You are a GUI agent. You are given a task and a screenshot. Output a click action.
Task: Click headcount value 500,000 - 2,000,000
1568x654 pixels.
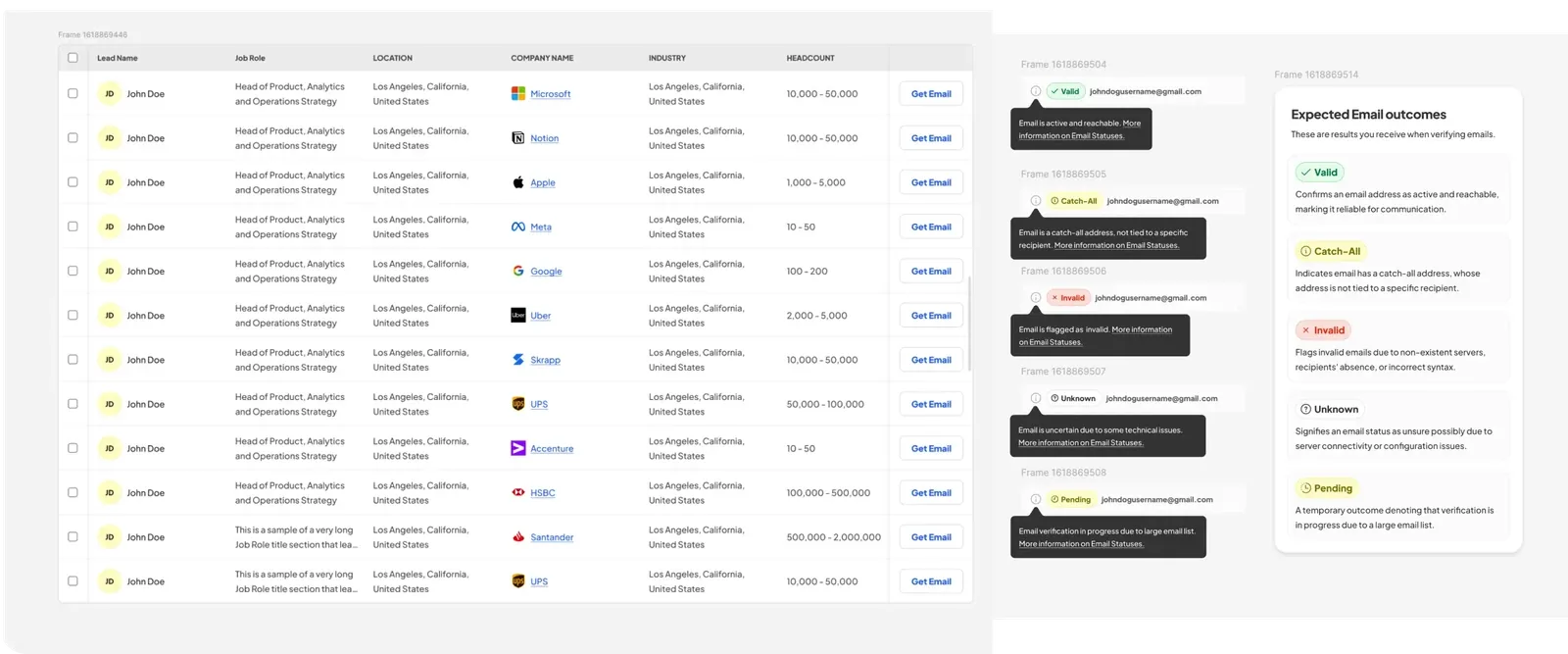pos(834,537)
